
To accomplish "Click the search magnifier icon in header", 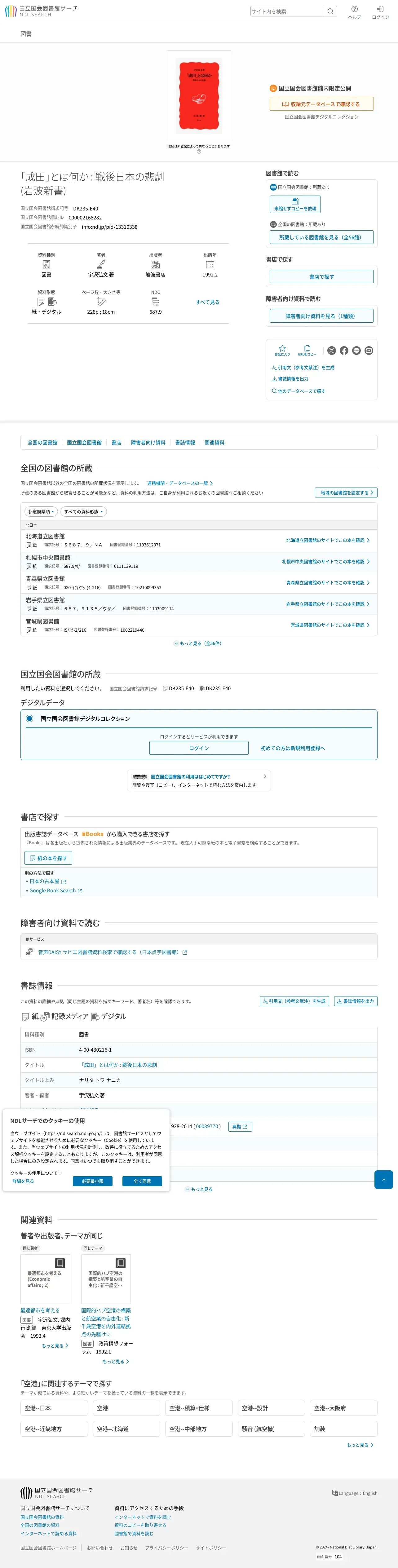I will [x=330, y=11].
